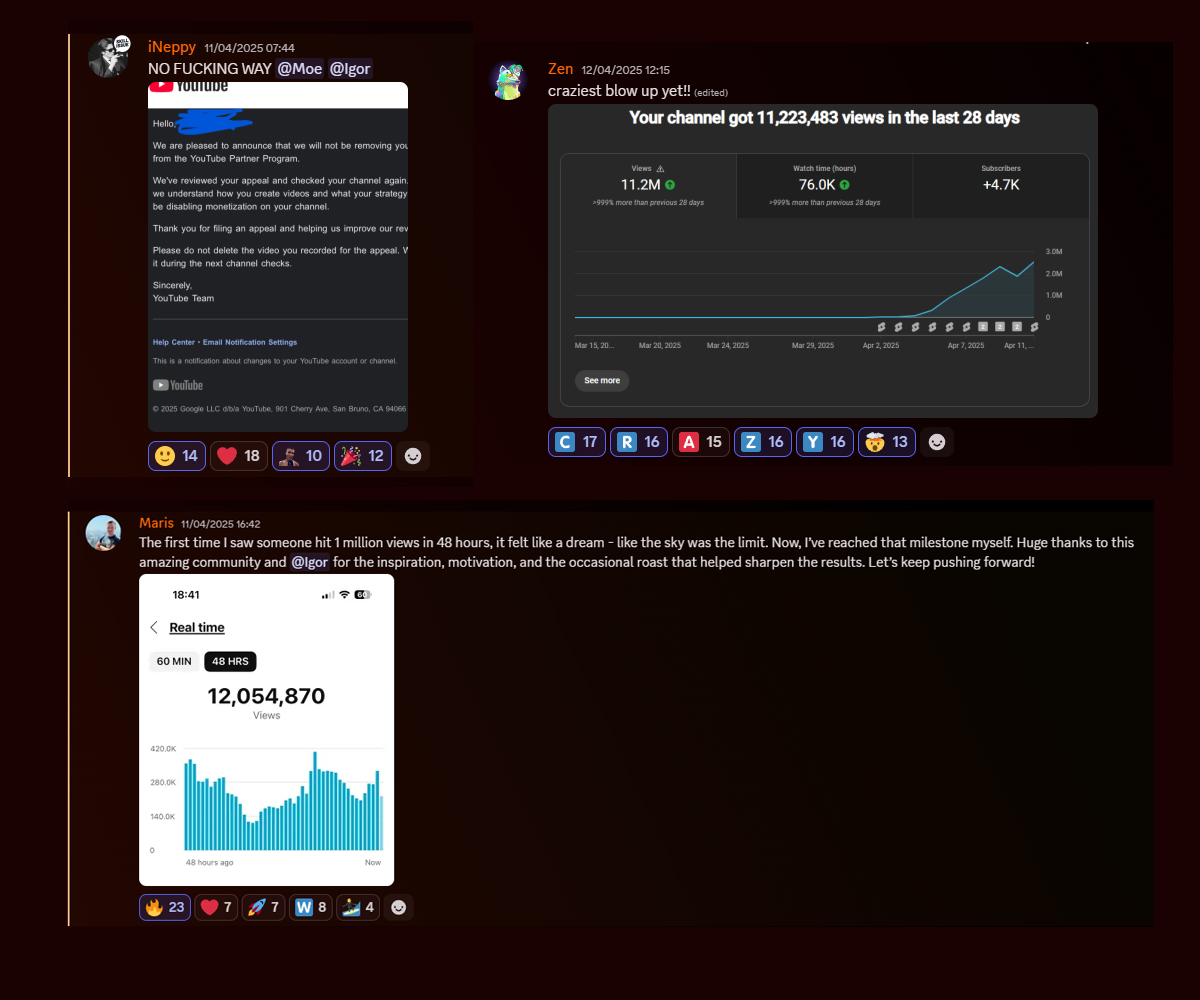Toggle the letter C reaction with 17
This screenshot has width=1200, height=1000.
pos(577,442)
